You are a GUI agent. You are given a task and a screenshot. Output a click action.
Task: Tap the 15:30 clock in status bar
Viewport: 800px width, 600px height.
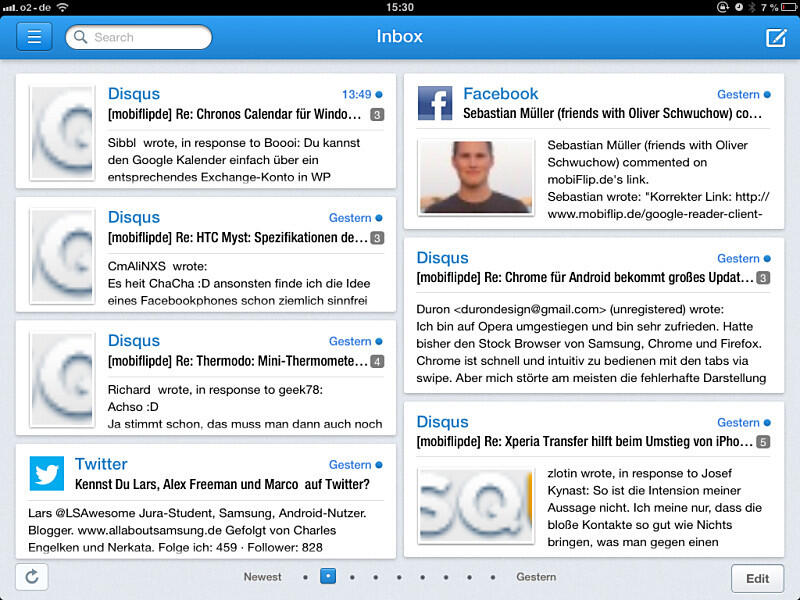coord(400,7)
